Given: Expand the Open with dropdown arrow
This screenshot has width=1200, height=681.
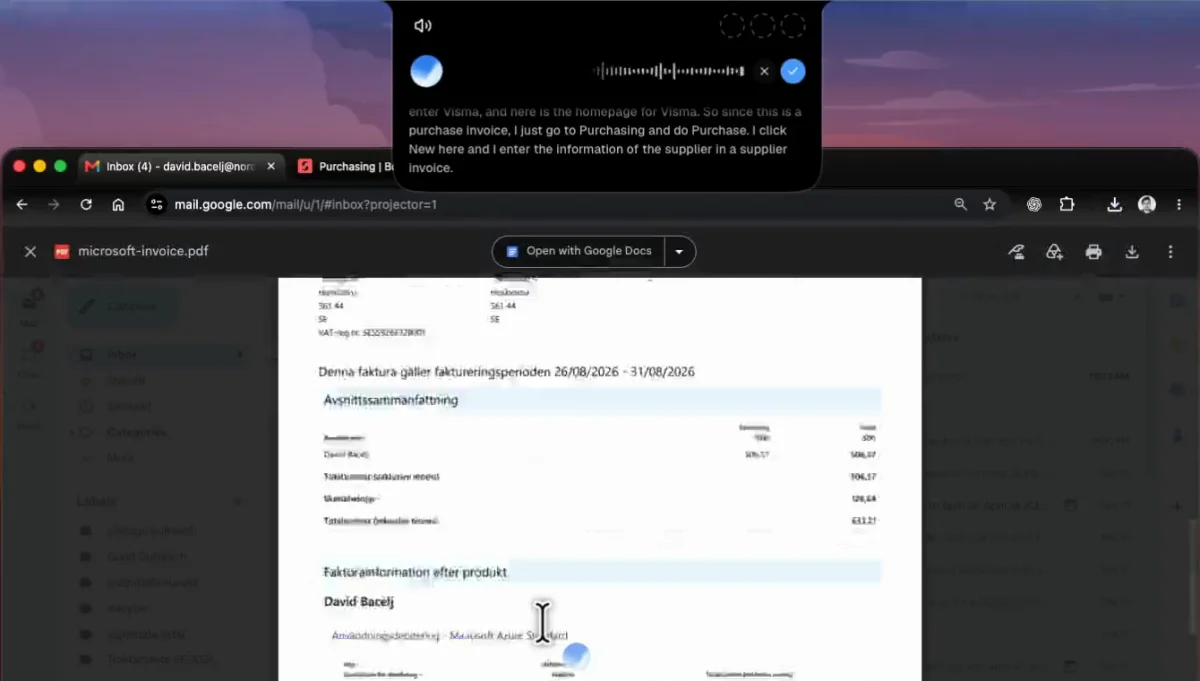Looking at the screenshot, I should tap(679, 251).
